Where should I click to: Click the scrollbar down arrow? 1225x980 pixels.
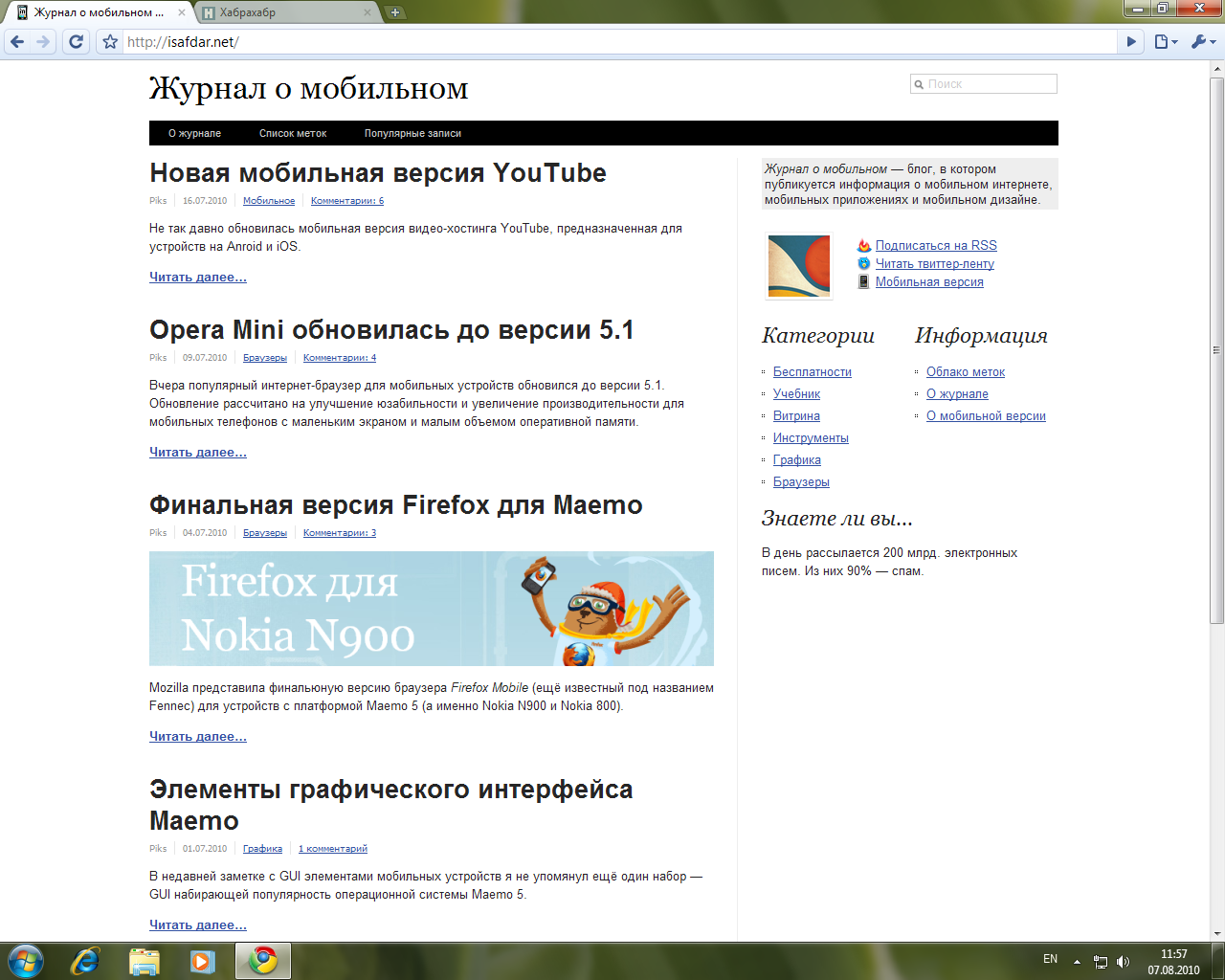coord(1217,933)
